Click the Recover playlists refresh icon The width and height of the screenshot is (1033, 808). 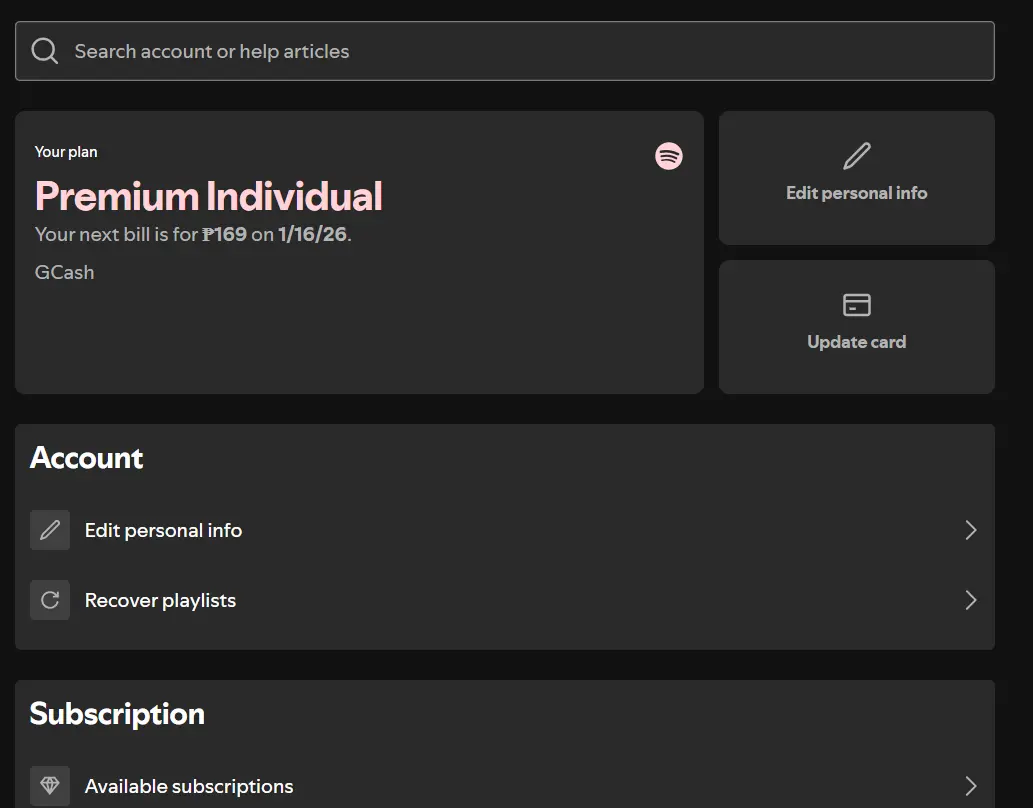click(x=50, y=600)
